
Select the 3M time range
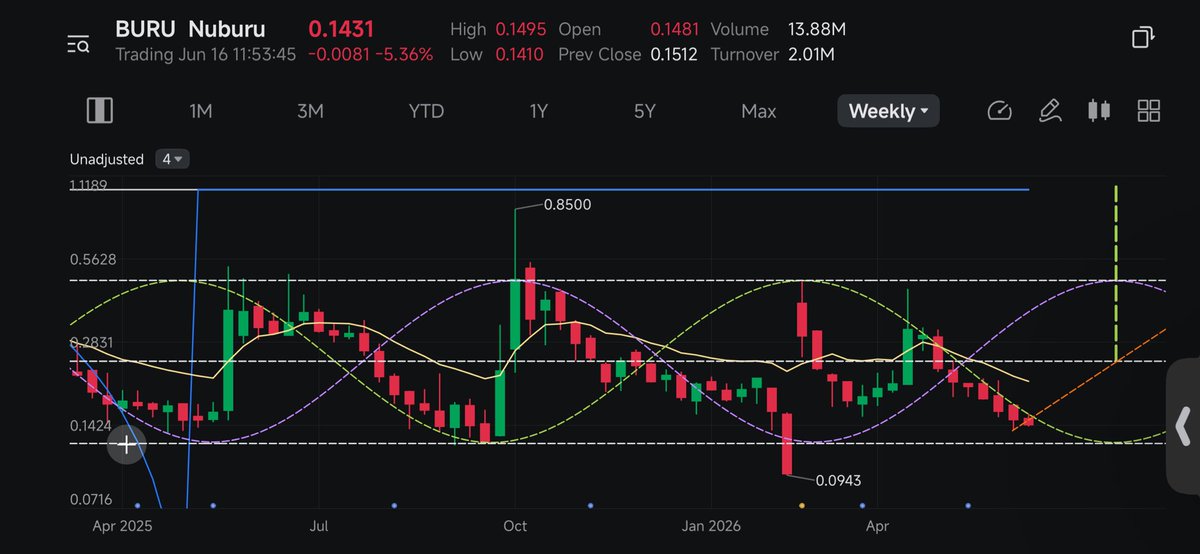310,111
